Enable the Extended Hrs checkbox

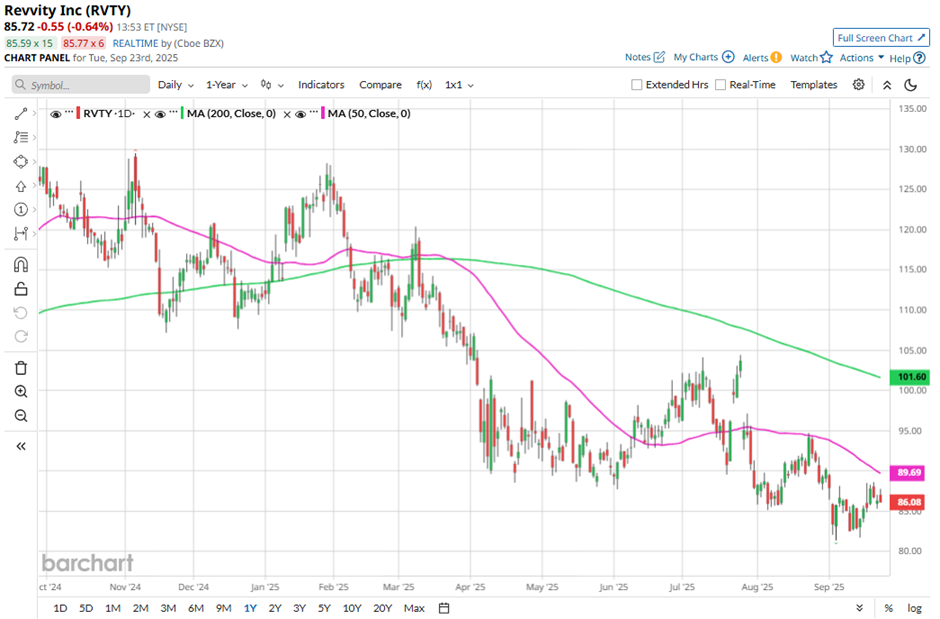pos(637,85)
